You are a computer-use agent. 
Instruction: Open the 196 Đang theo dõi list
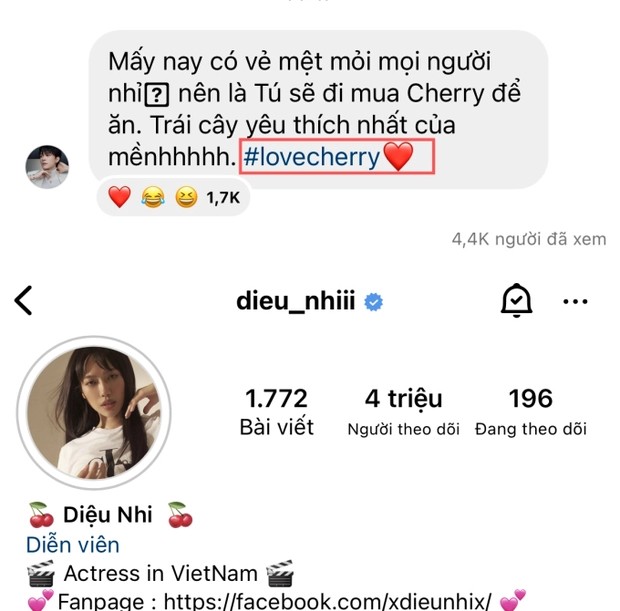coord(531,412)
